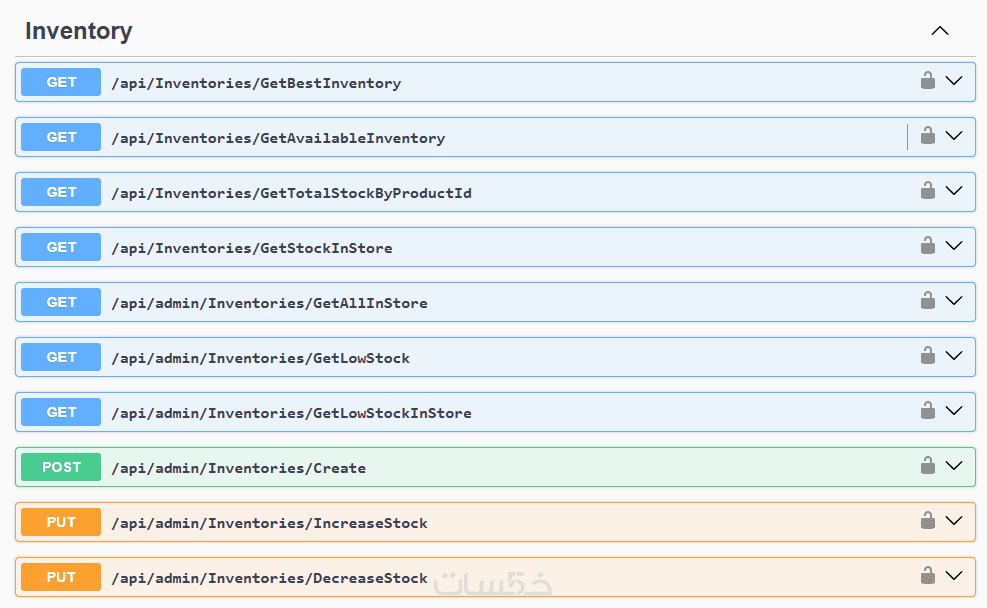987x608 pixels.
Task: Expand the GetBestInventory endpoint chevron
Action: [x=954, y=81]
